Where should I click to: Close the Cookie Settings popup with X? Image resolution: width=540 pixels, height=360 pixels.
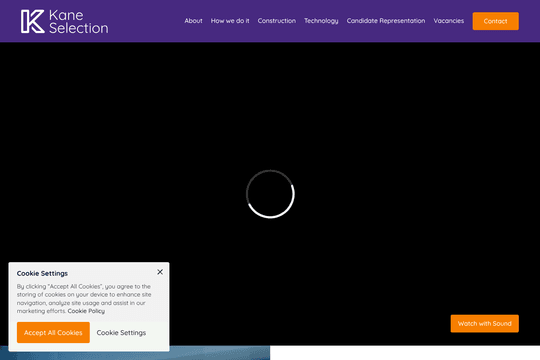tap(160, 272)
